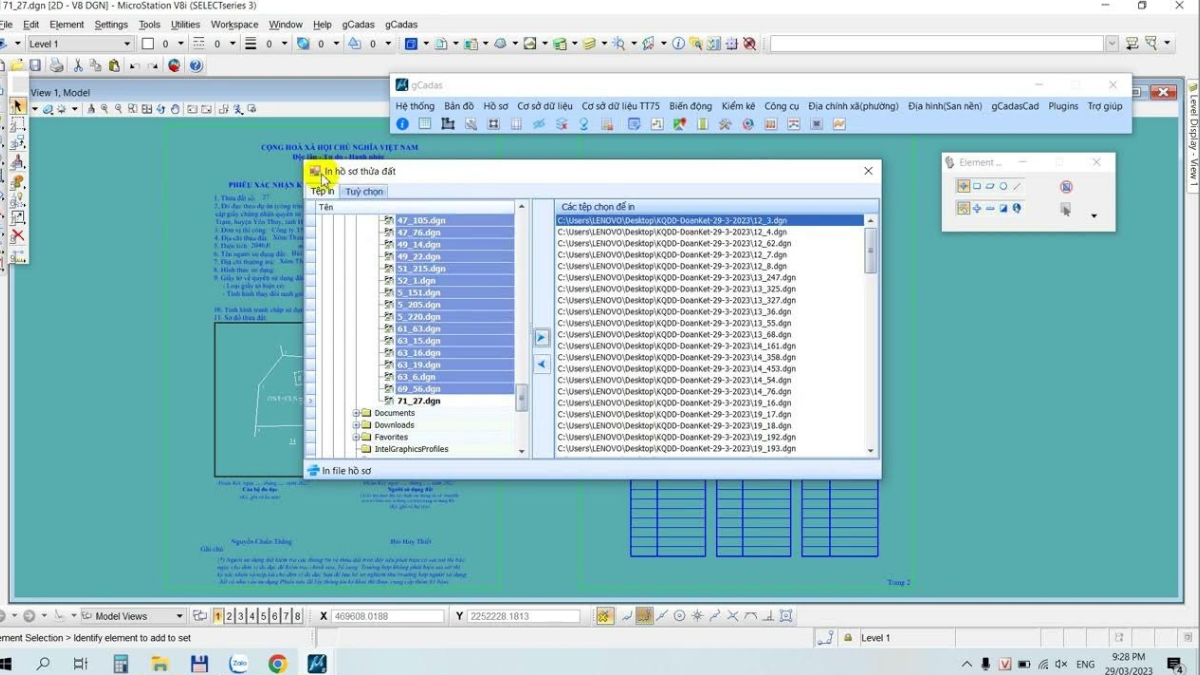1200x675 pixels.
Task: Select the file 71_27.dgn in the tree
Action: point(419,401)
